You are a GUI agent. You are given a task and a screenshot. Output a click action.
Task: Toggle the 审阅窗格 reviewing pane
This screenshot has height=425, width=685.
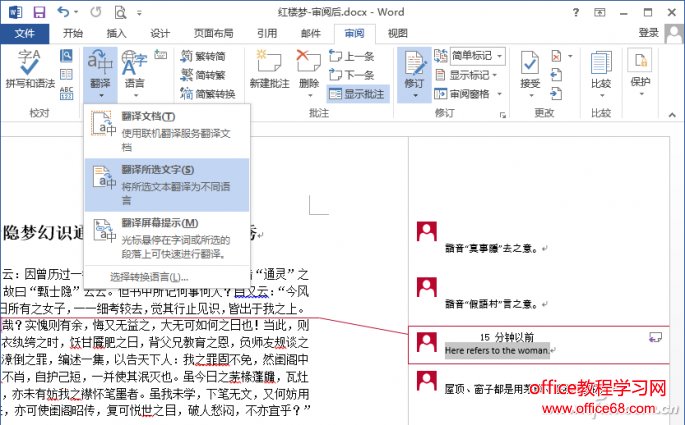click(x=462, y=93)
